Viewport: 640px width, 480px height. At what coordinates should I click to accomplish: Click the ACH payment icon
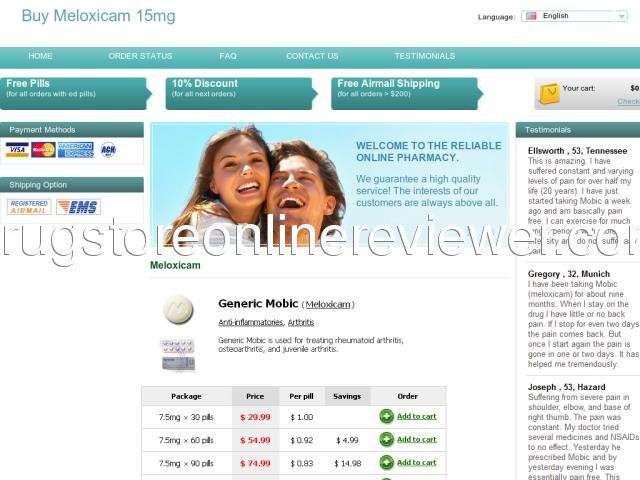coord(108,150)
